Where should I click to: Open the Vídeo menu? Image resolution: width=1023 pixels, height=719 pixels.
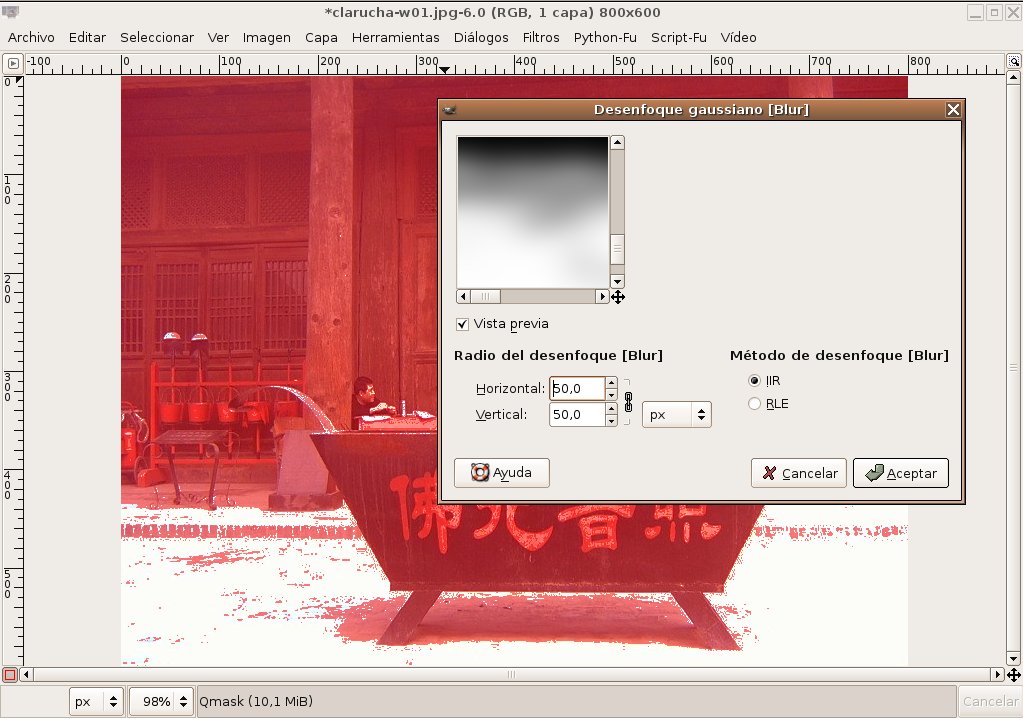738,38
